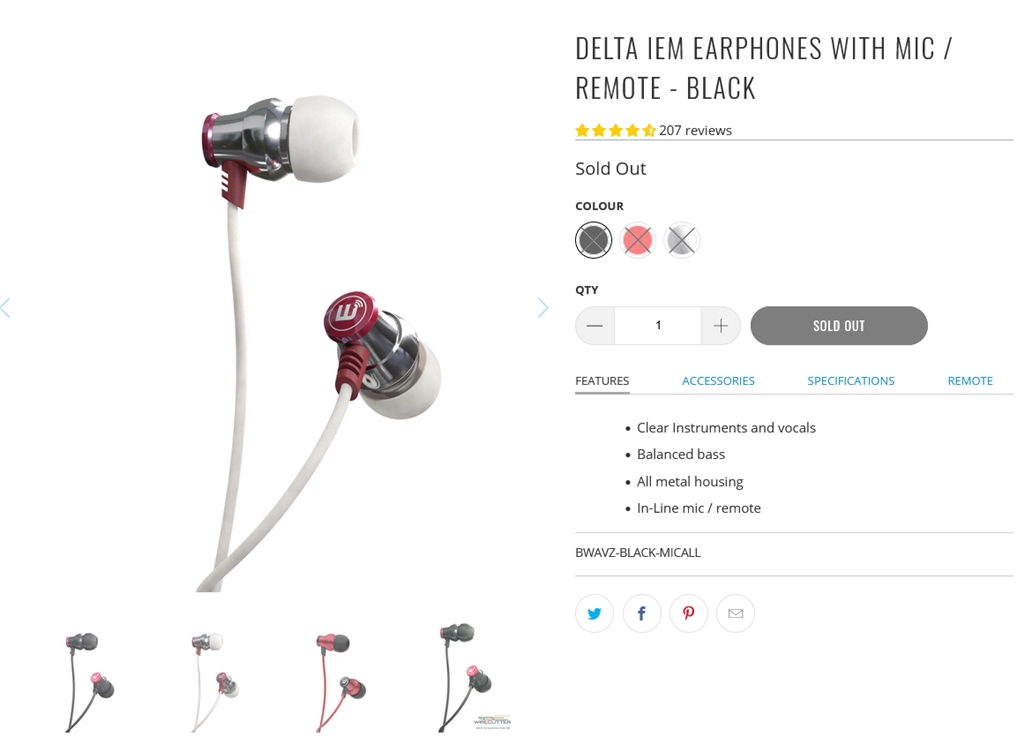Open the Accessories tab
Screen dimensions: 1024x744
718,381
